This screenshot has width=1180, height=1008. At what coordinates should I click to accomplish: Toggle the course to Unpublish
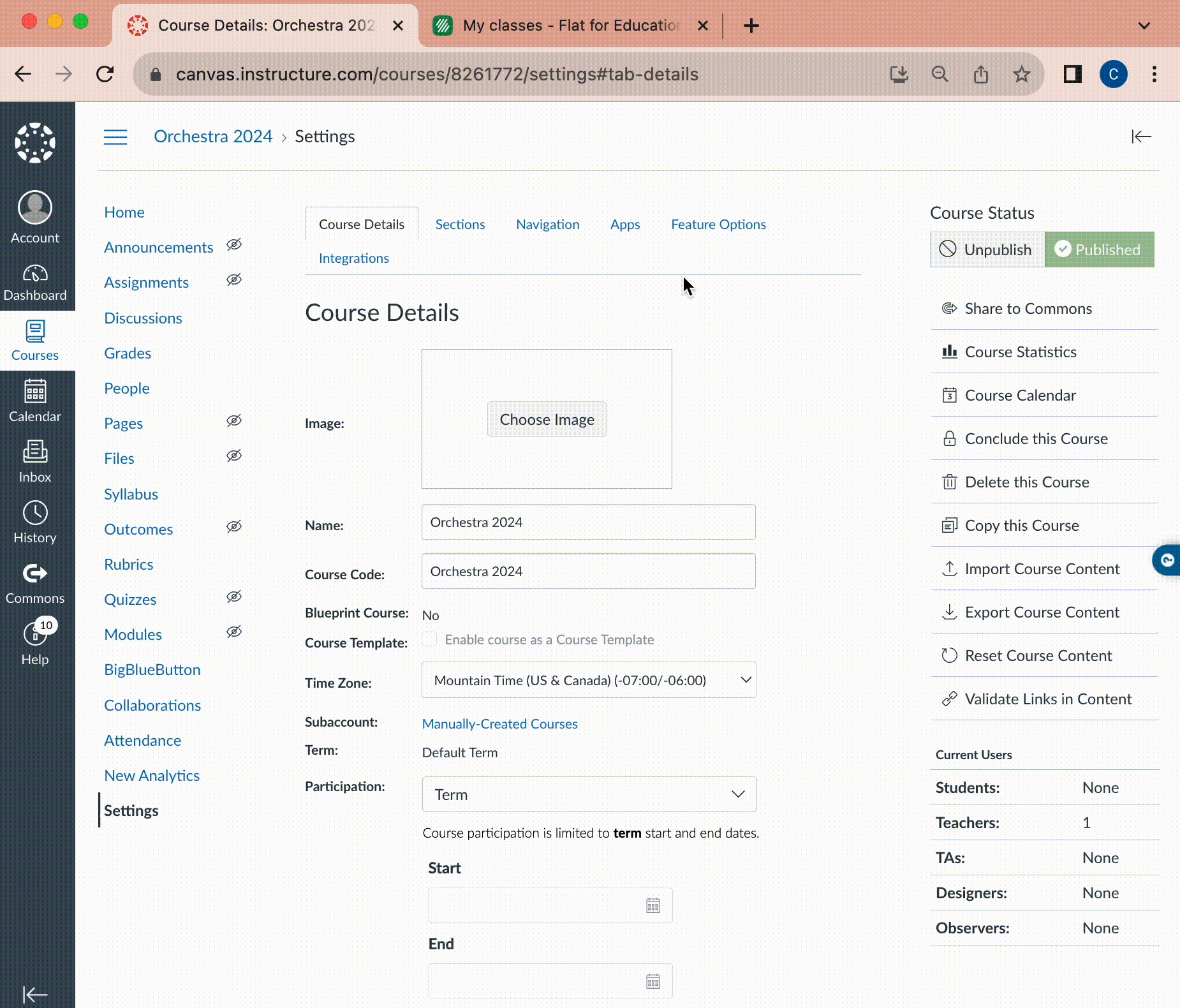pyautogui.click(x=987, y=249)
